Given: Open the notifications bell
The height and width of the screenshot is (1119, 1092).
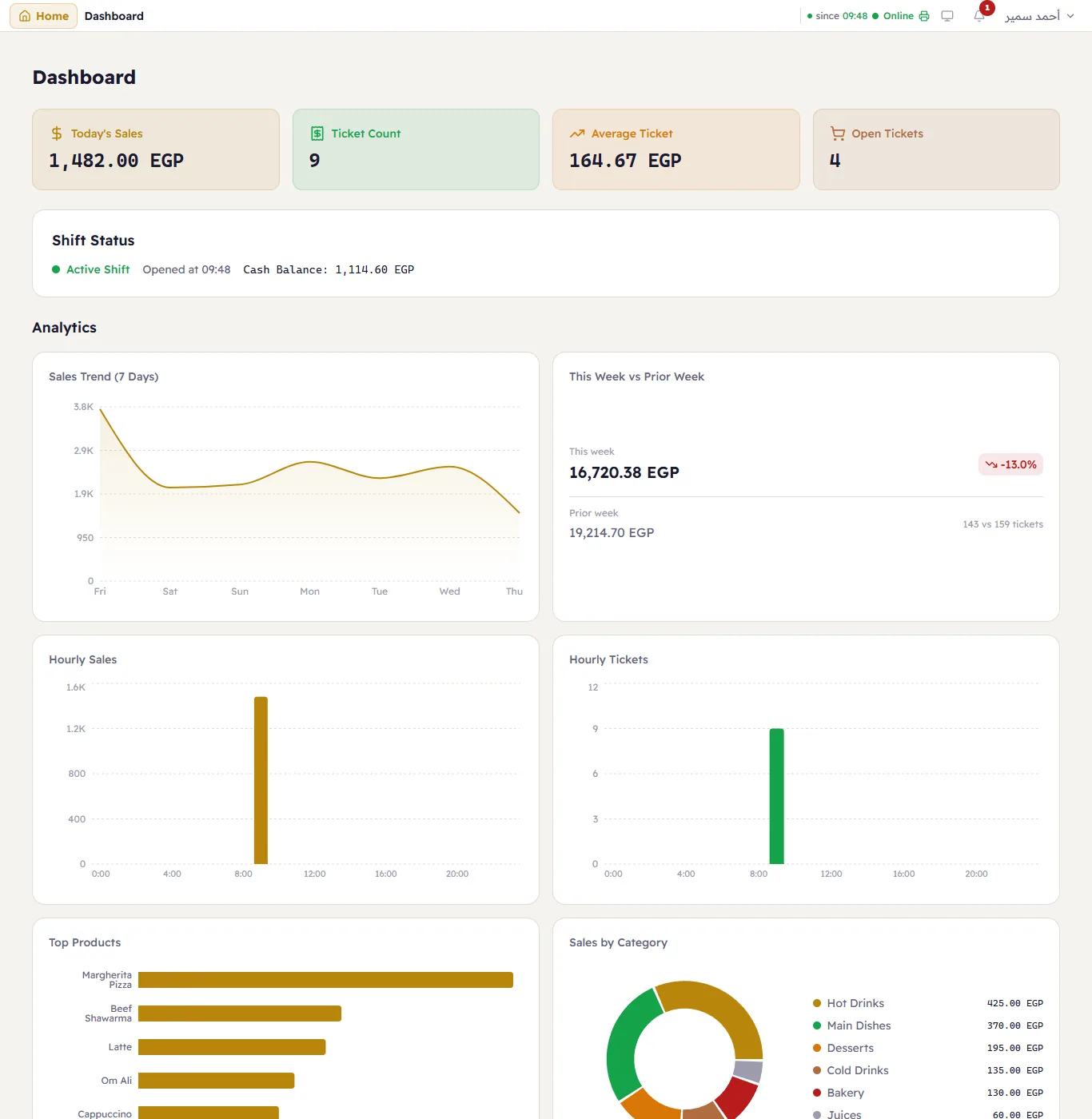Looking at the screenshot, I should 979,16.
